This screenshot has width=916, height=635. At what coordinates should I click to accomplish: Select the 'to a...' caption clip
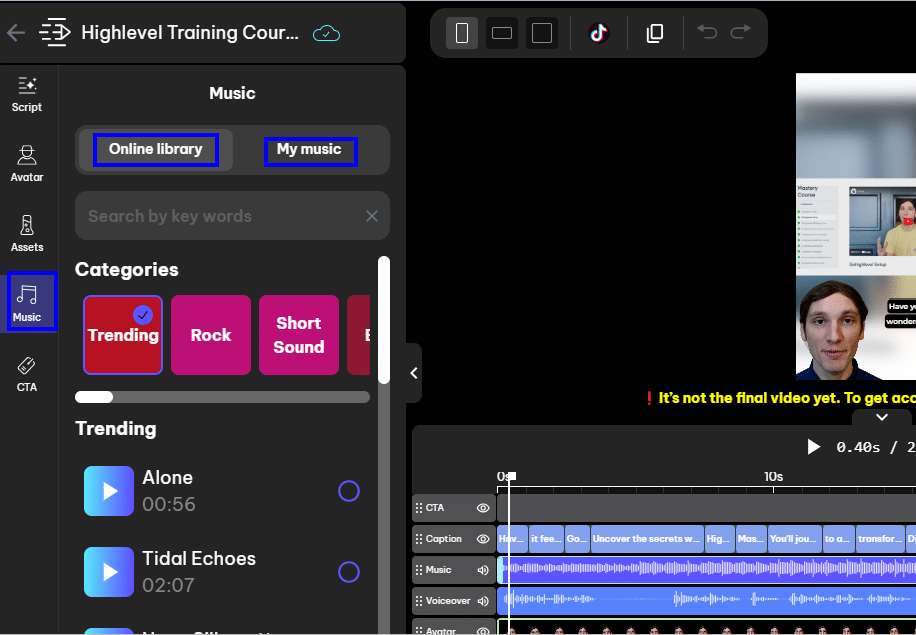(x=837, y=539)
